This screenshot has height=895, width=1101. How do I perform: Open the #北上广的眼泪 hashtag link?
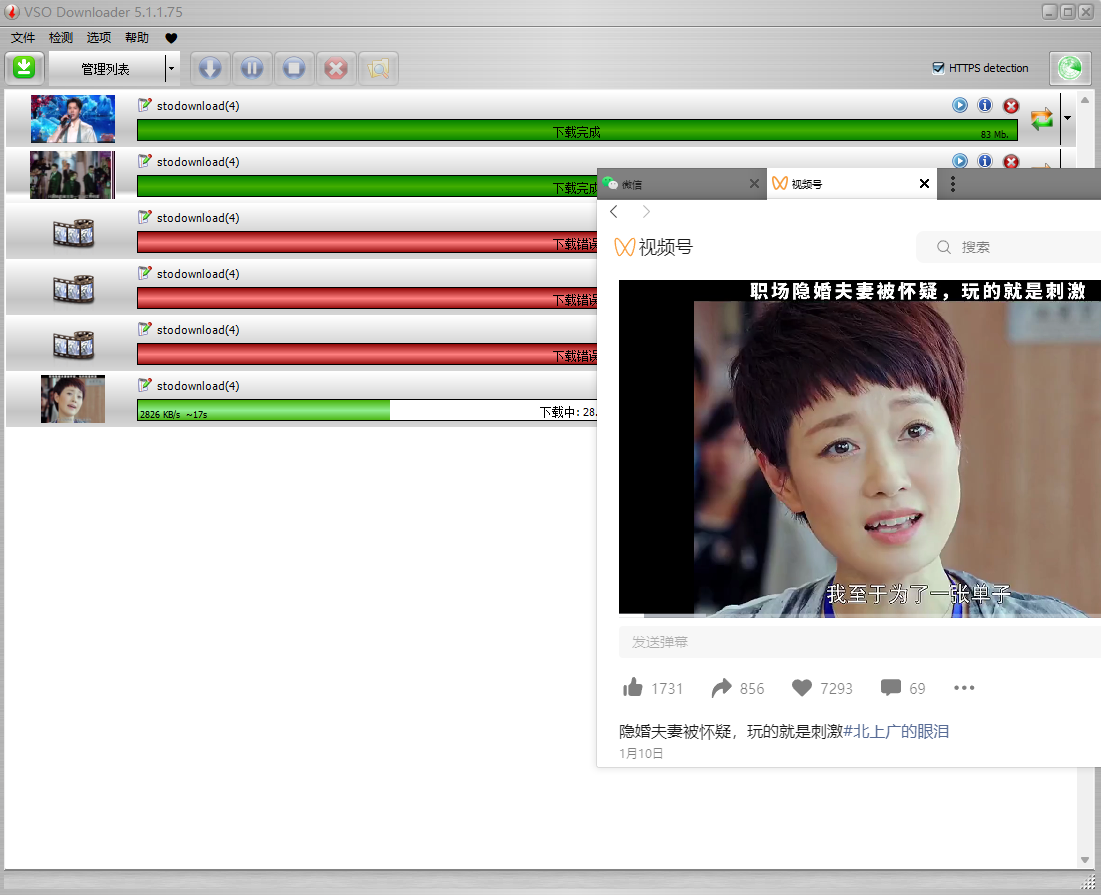pyautogui.click(x=896, y=731)
